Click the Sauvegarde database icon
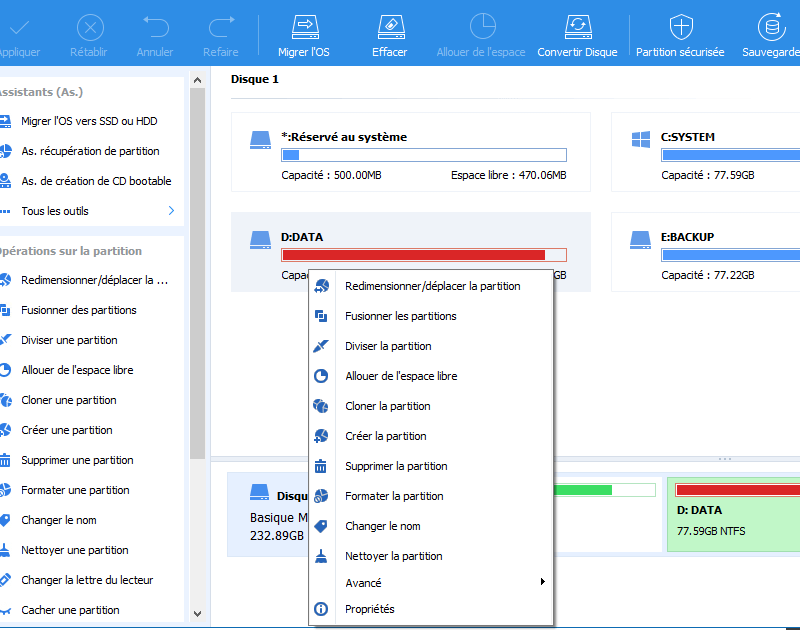The height and width of the screenshot is (630, 800). click(771, 27)
